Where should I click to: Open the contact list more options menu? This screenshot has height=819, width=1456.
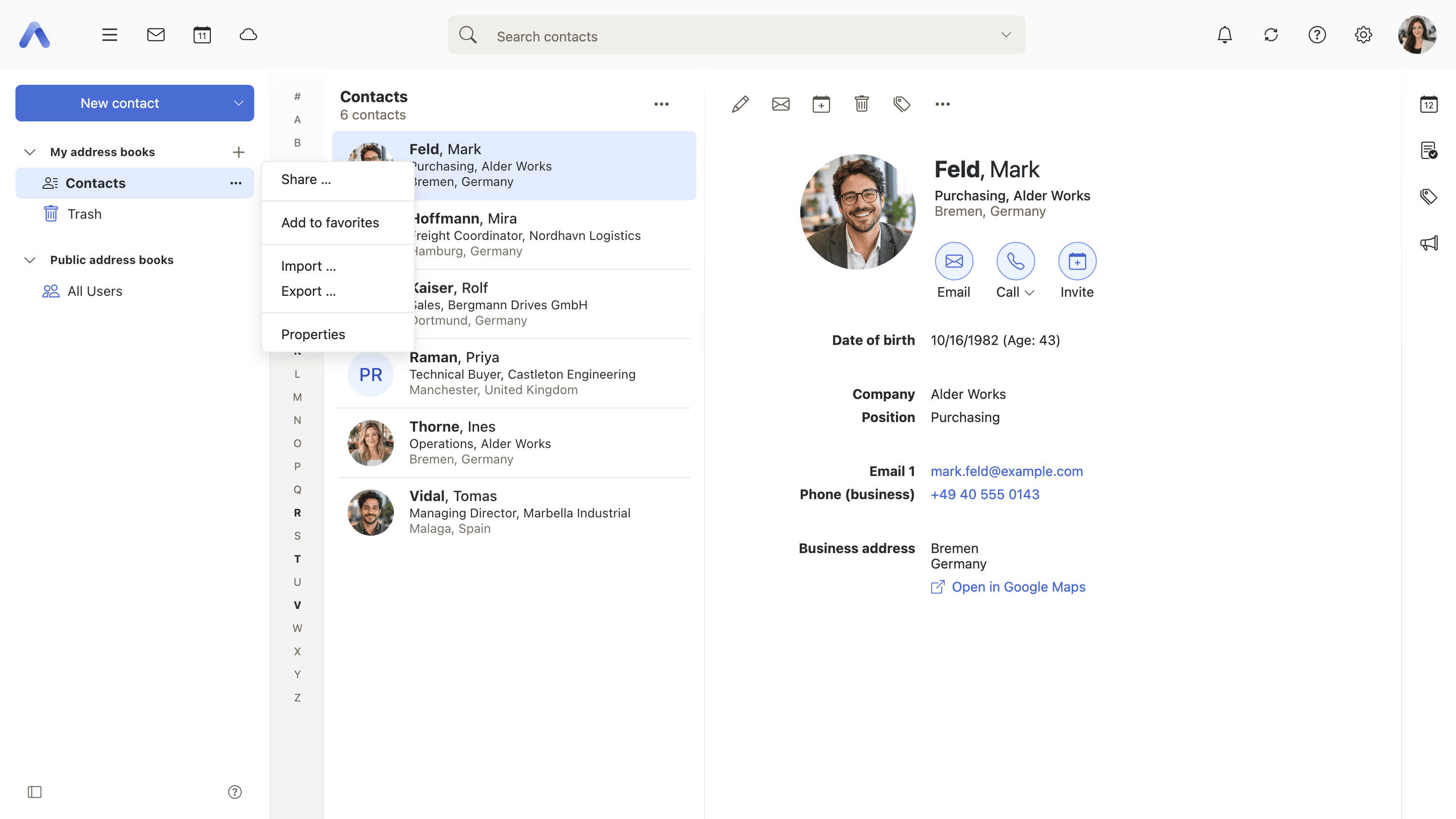click(x=661, y=104)
